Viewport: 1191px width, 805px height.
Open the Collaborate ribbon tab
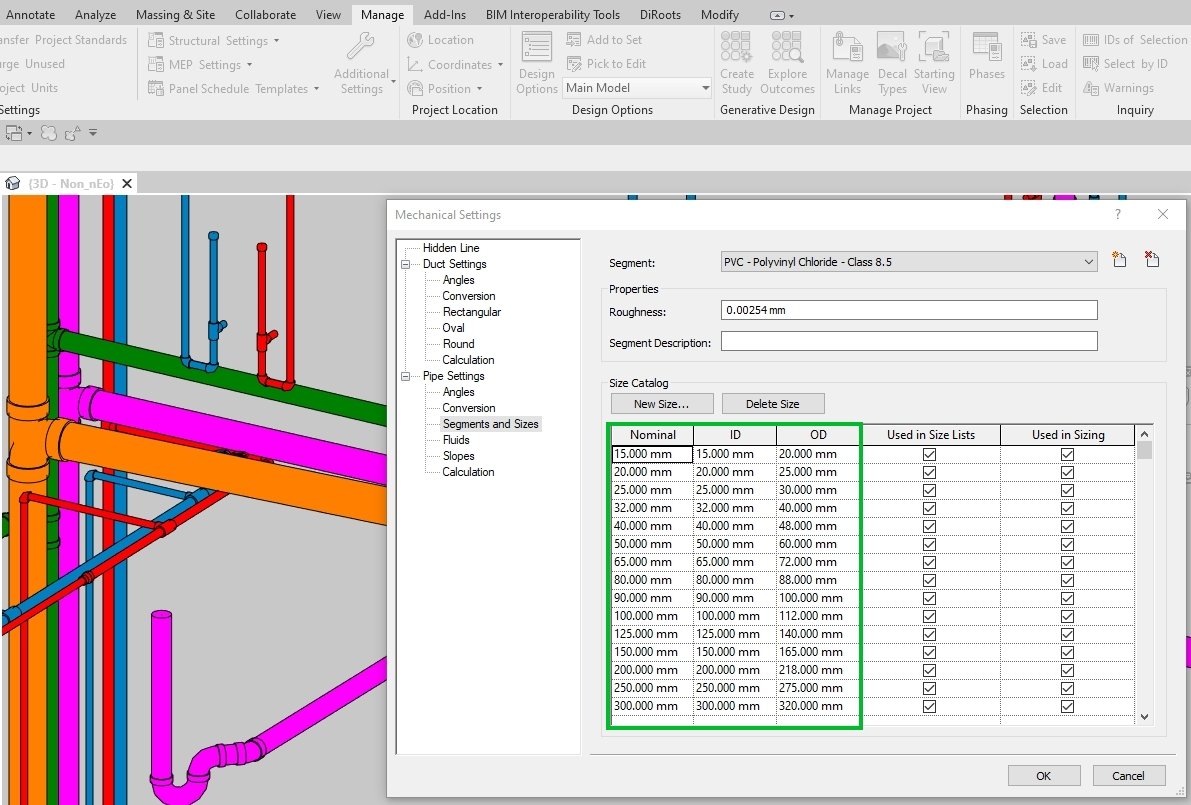[x=266, y=14]
